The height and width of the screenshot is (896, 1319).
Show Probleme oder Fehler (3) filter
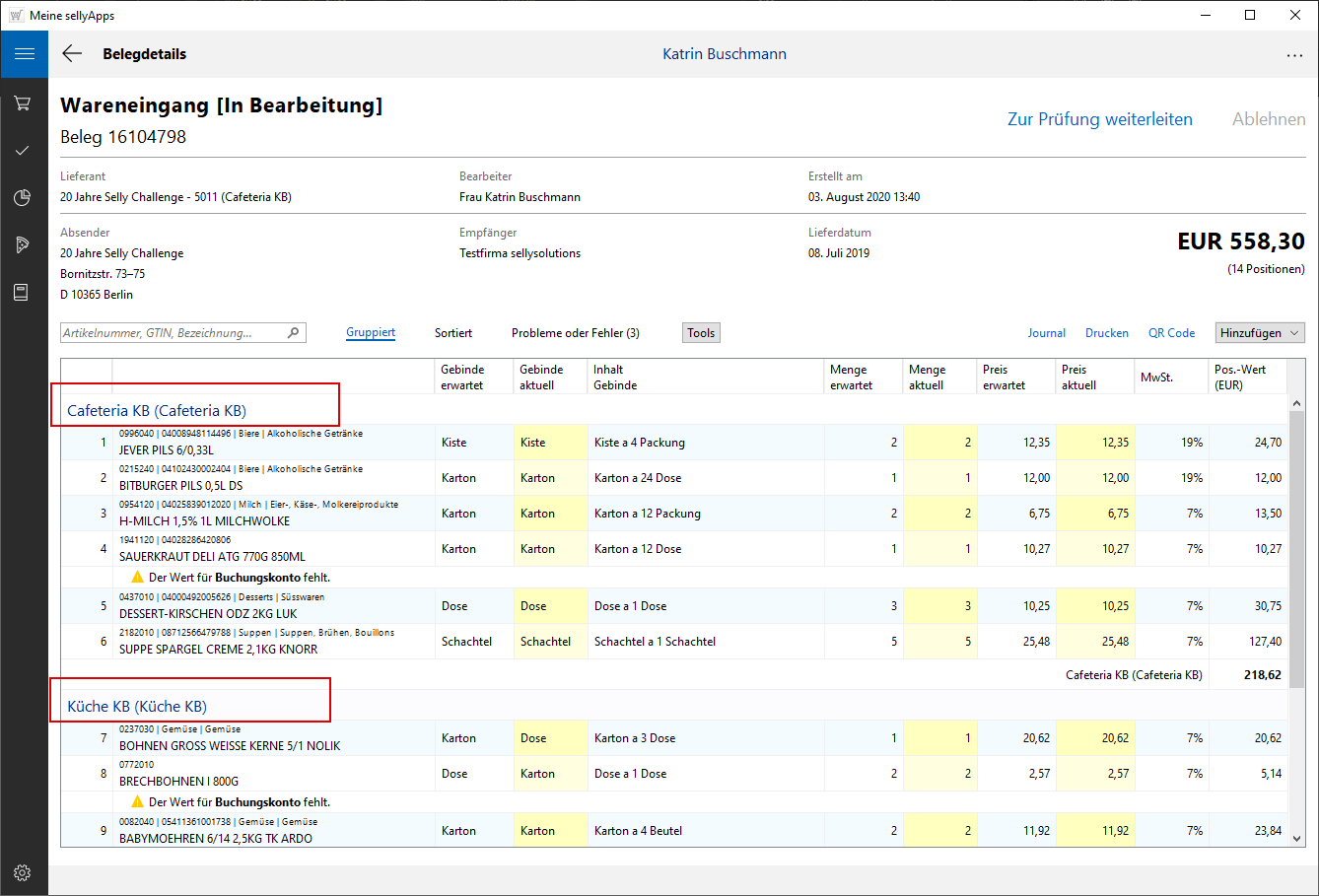click(575, 333)
